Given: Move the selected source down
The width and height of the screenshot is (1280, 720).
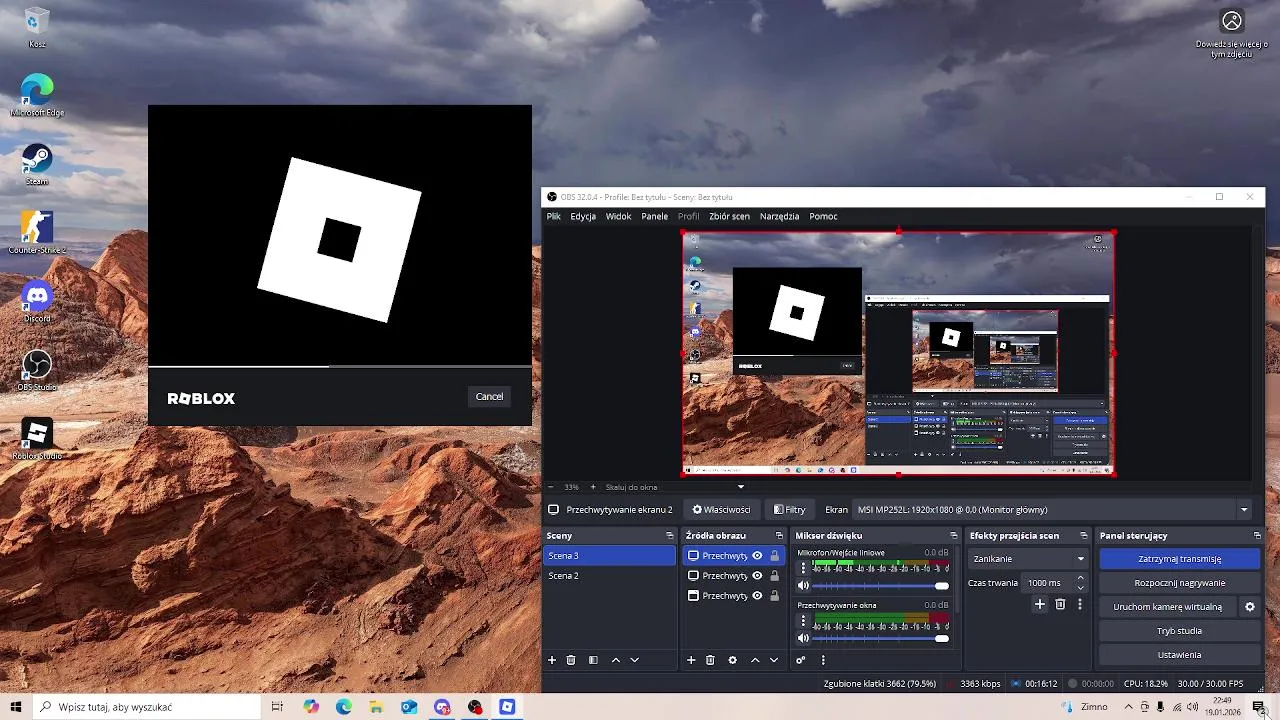Looking at the screenshot, I should (x=773, y=660).
